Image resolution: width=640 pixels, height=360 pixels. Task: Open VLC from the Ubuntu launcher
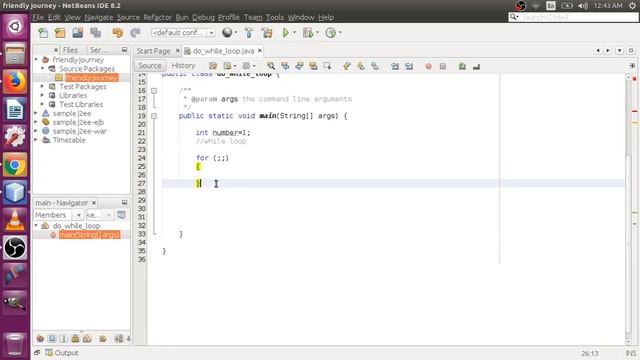[15, 220]
